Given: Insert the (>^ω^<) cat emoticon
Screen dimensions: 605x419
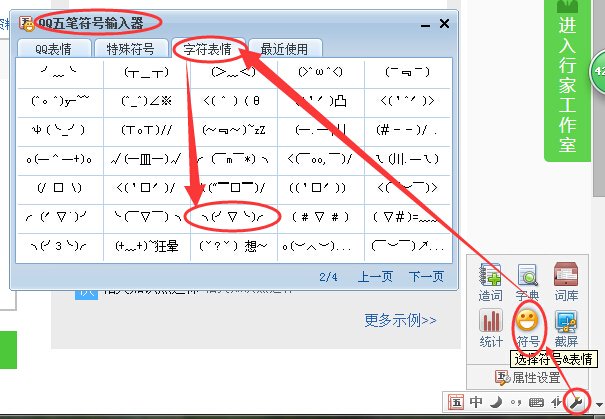Looking at the screenshot, I should [x=320, y=73].
